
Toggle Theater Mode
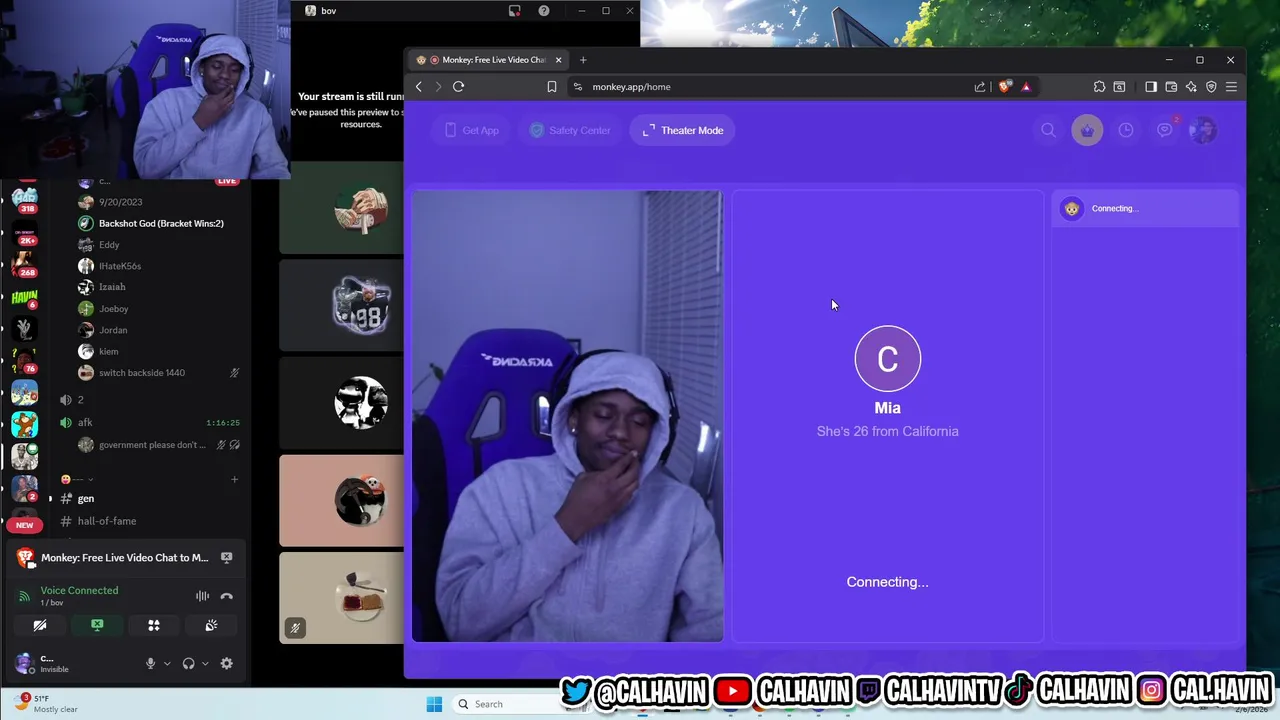point(683,130)
